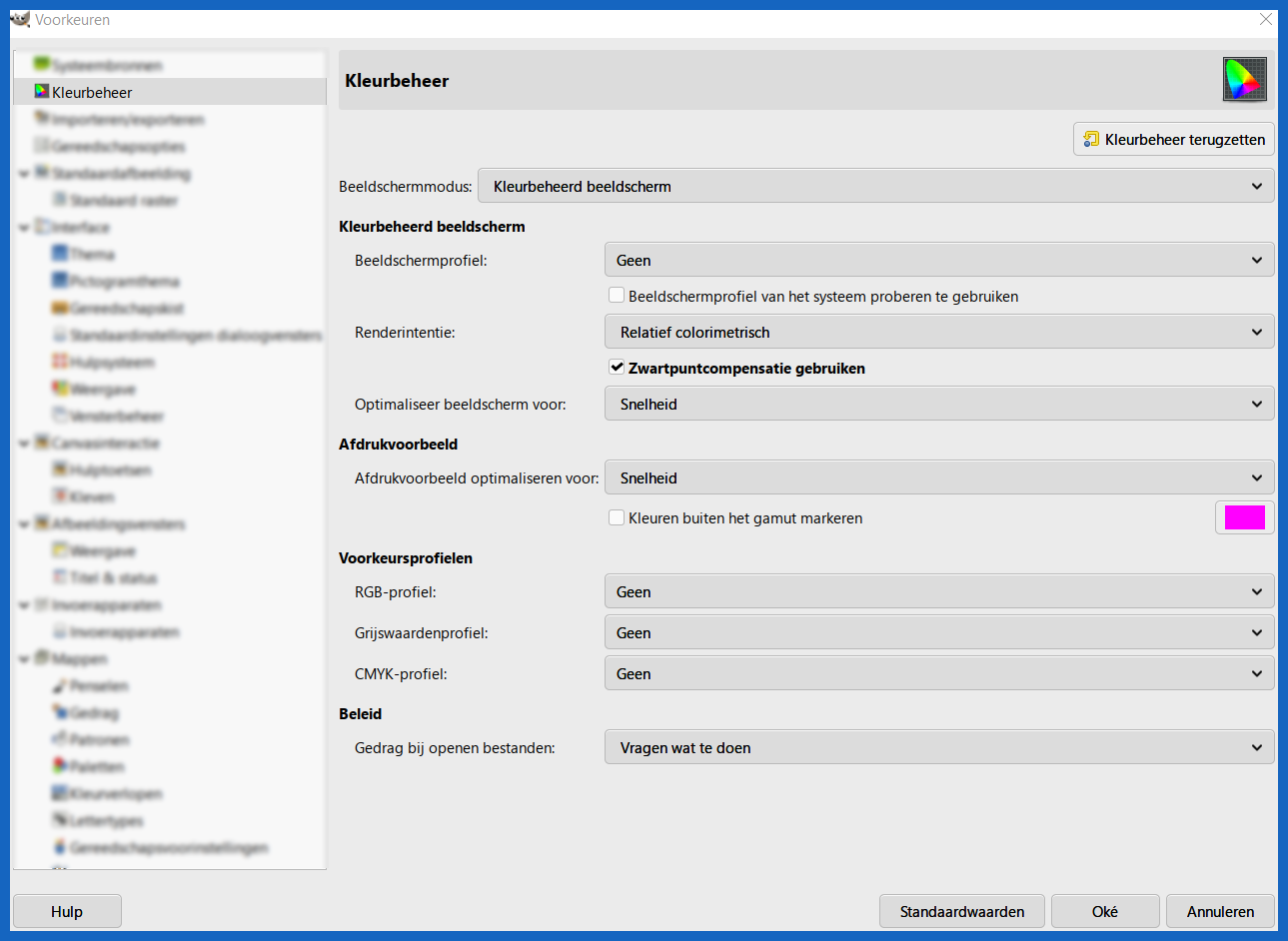The width and height of the screenshot is (1288, 941).
Task: Select Kleurbeheer in the preferences tree
Action: click(170, 92)
